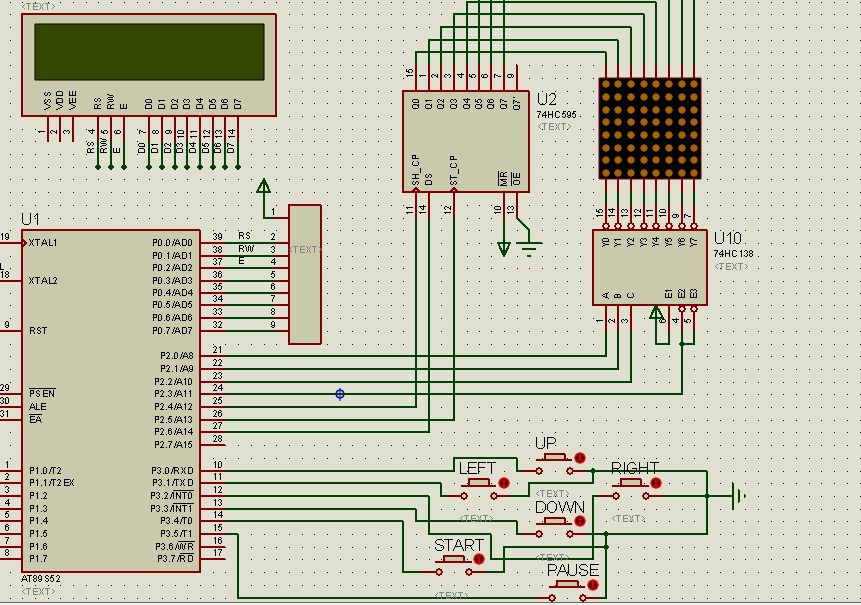Select the LCD module's green display screen
This screenshot has height=605, width=861.
pyautogui.click(x=149, y=52)
